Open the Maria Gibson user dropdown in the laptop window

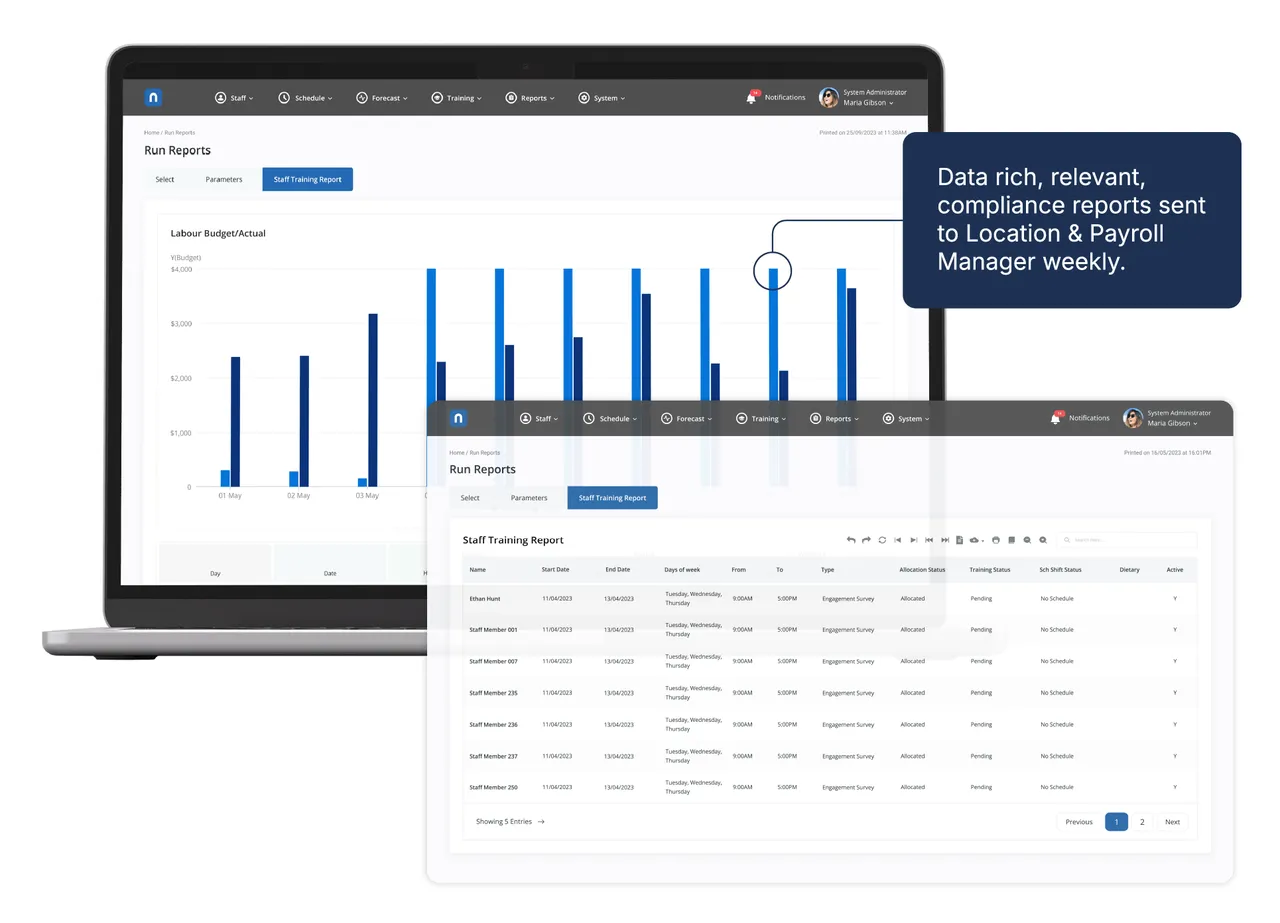869,103
